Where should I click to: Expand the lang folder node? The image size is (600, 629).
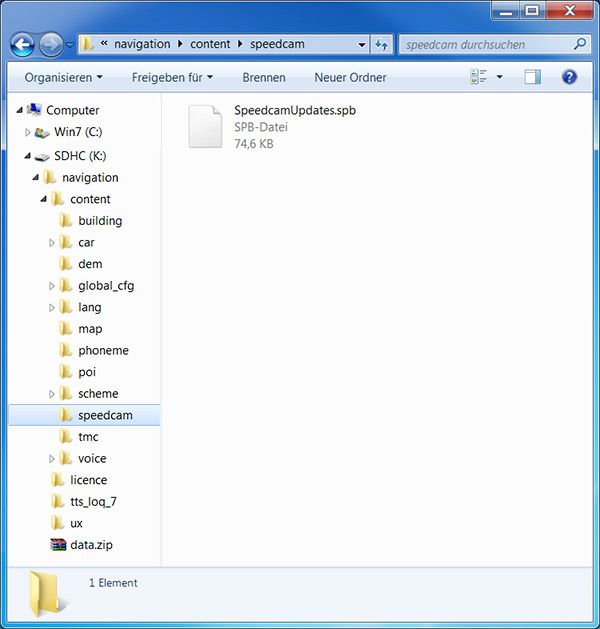pyautogui.click(x=51, y=308)
